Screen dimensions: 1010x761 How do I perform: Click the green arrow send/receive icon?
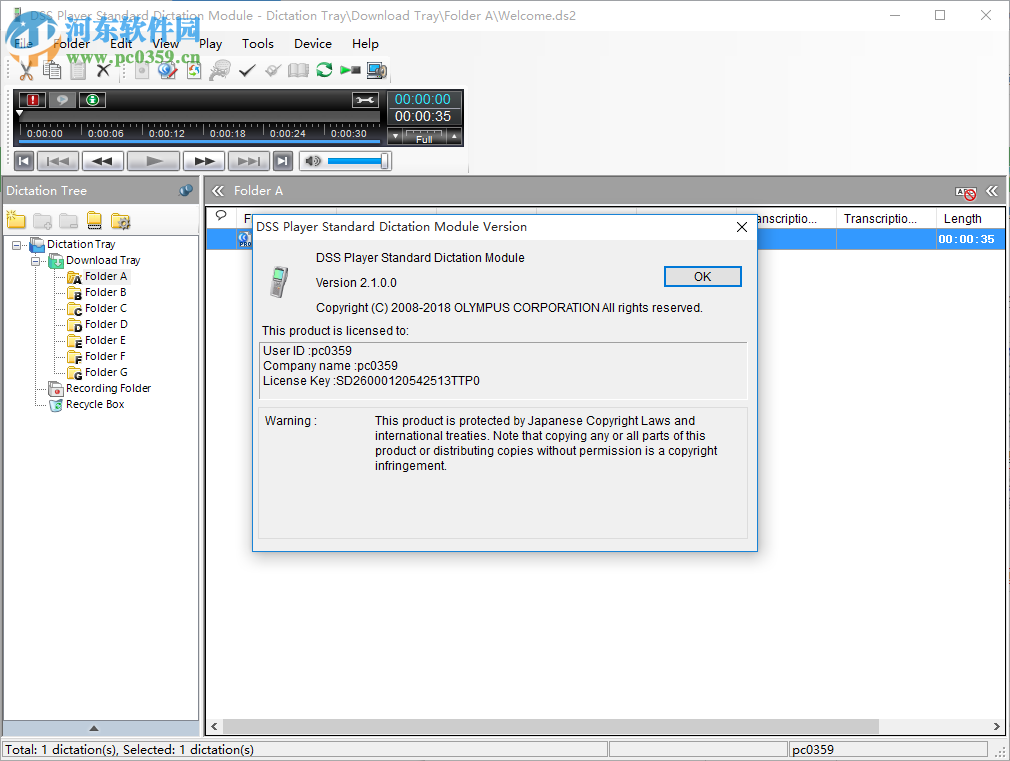(350, 70)
